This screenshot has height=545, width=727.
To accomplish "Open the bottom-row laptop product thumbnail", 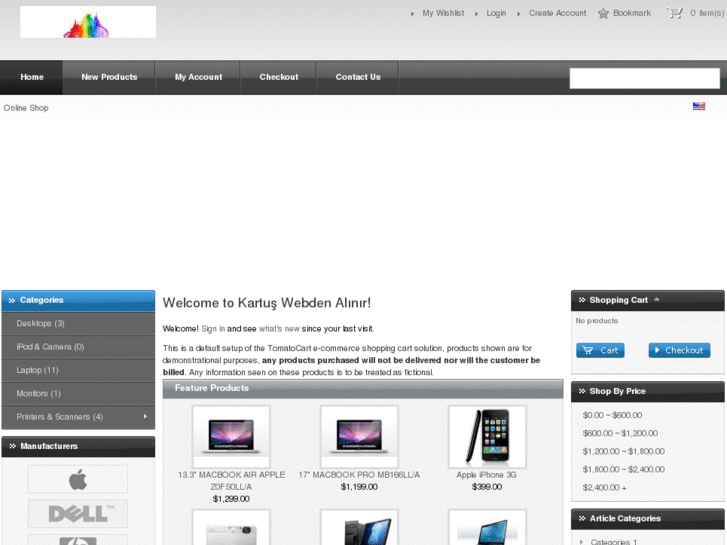I will [x=487, y=527].
